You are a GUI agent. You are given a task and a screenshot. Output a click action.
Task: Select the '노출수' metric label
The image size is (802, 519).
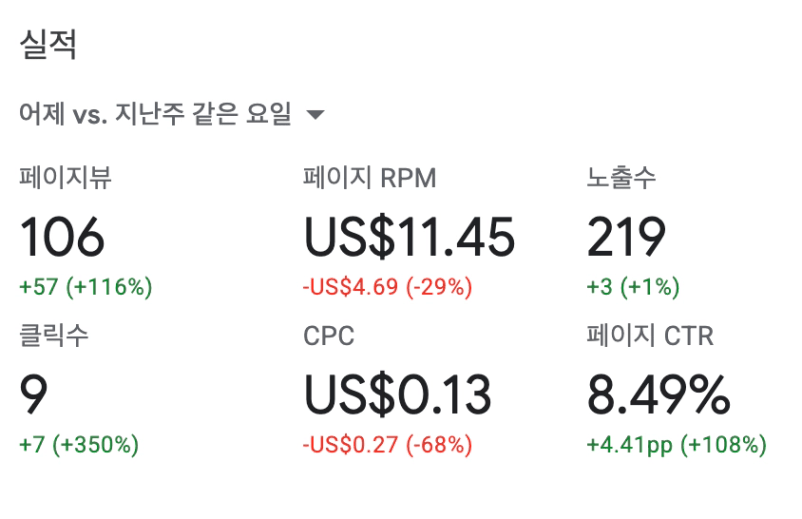coord(621,179)
